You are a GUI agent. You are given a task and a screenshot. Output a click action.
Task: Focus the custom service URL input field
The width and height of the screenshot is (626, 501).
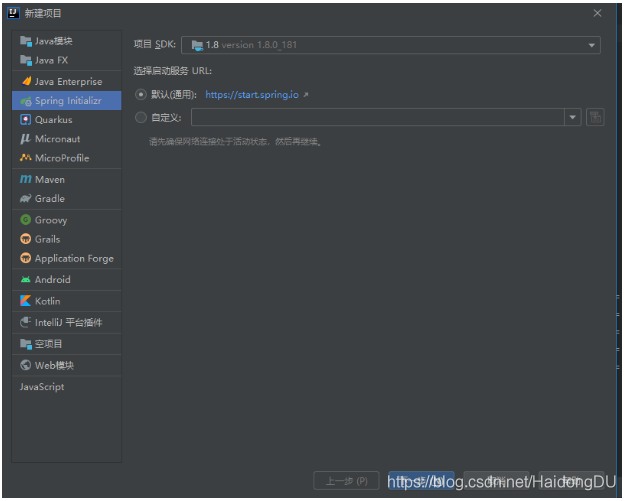point(378,117)
